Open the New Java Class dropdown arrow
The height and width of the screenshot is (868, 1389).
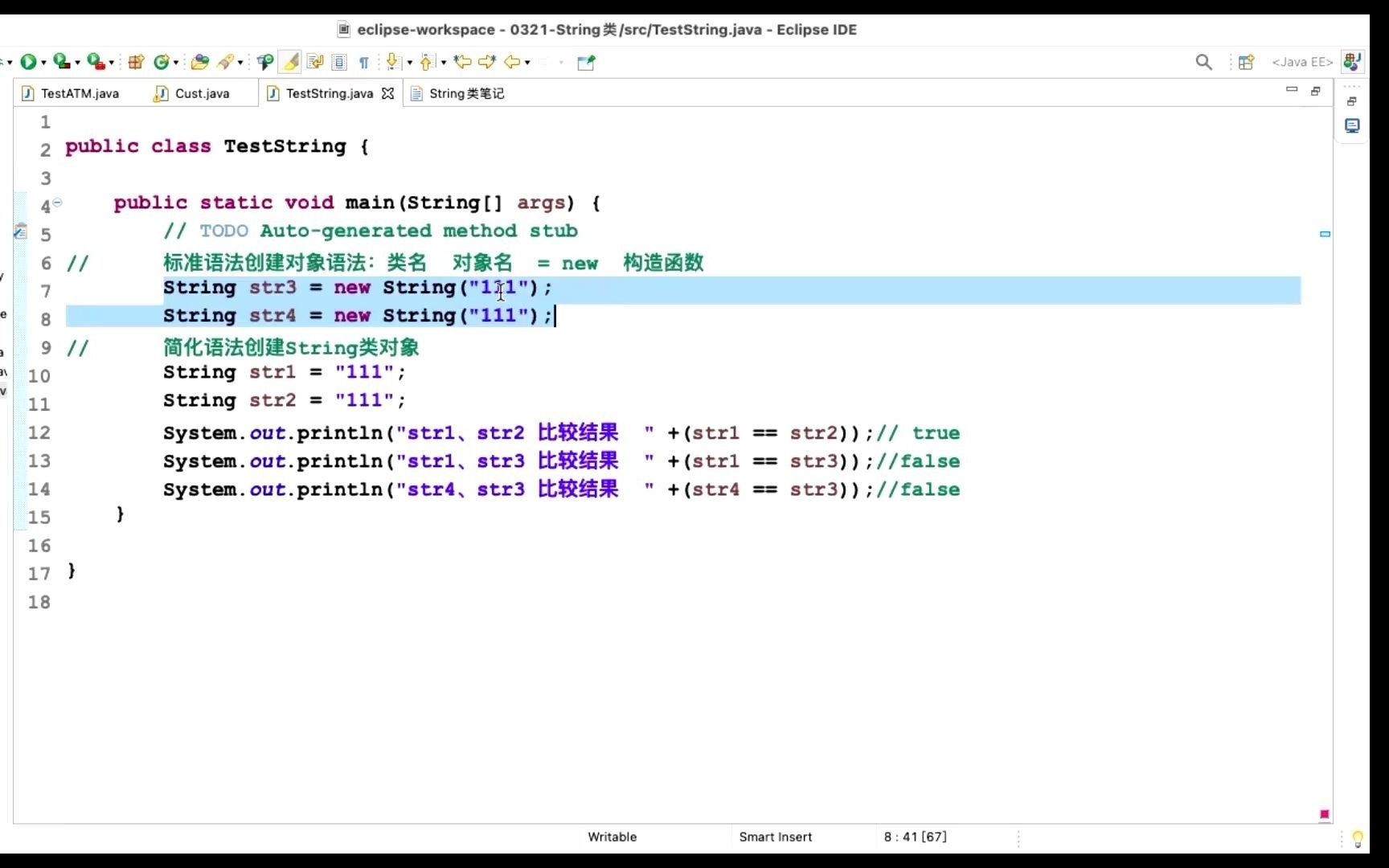(175, 63)
